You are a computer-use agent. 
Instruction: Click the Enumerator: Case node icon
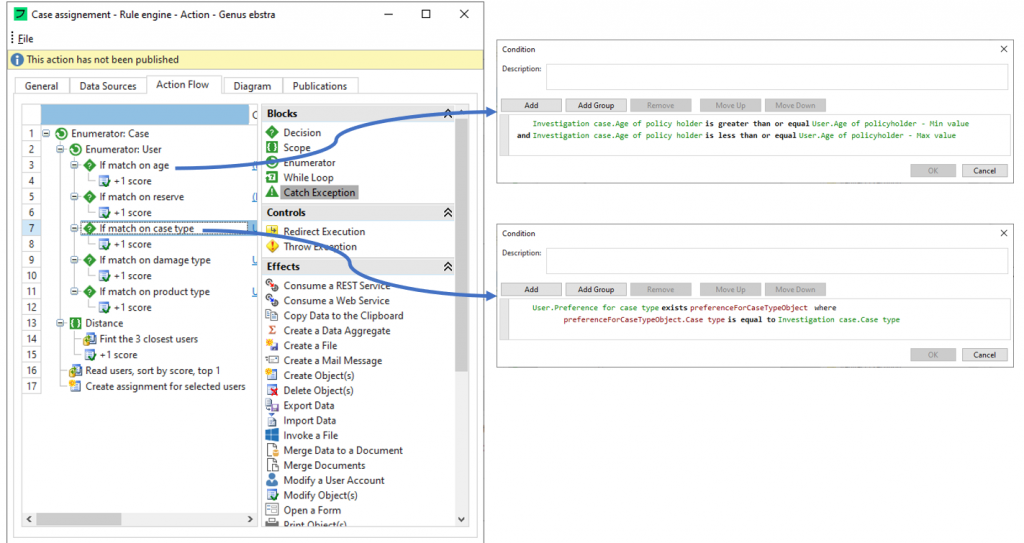[x=61, y=133]
